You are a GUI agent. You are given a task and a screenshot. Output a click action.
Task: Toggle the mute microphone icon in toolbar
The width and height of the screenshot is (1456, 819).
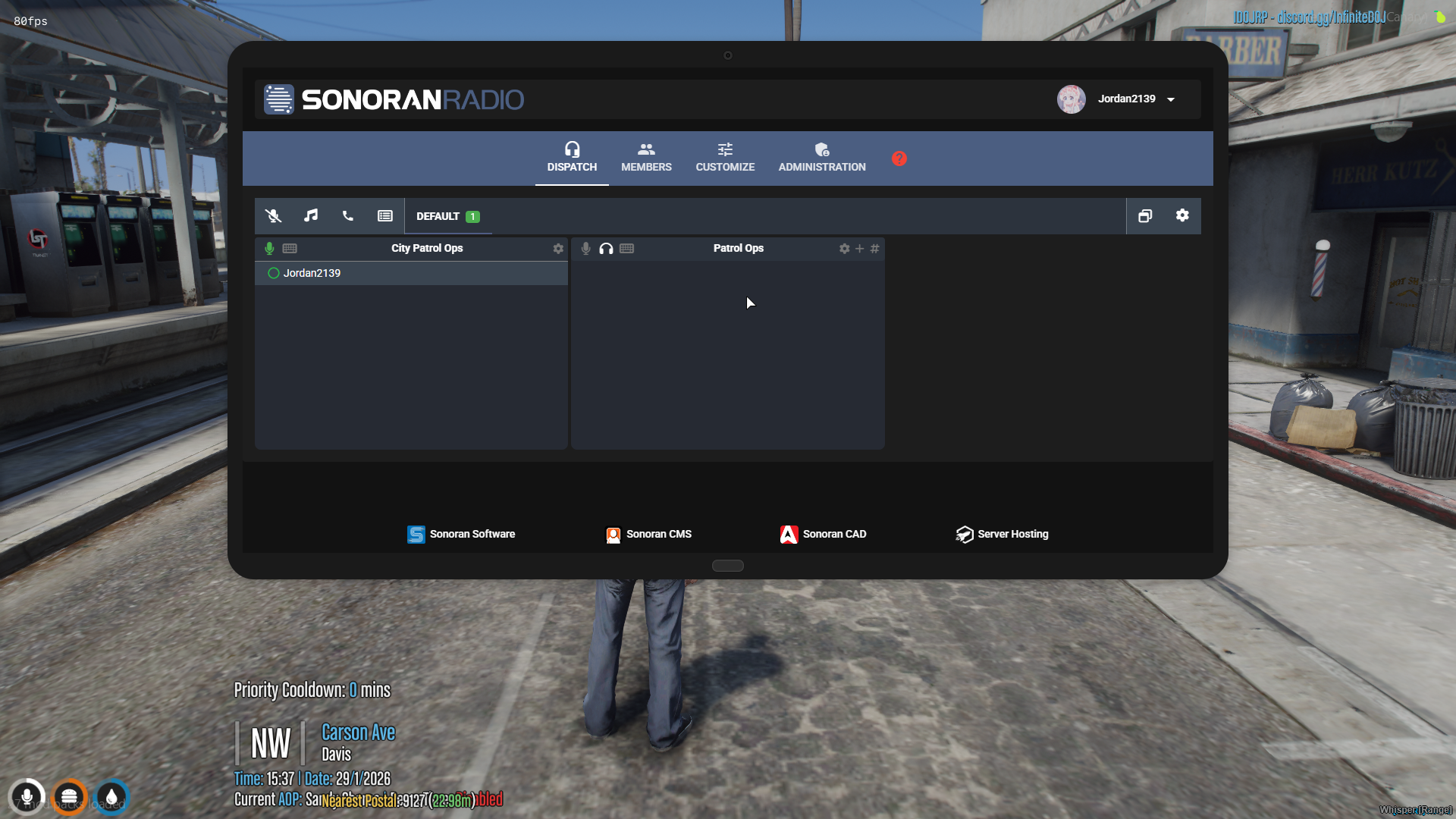[x=273, y=216]
